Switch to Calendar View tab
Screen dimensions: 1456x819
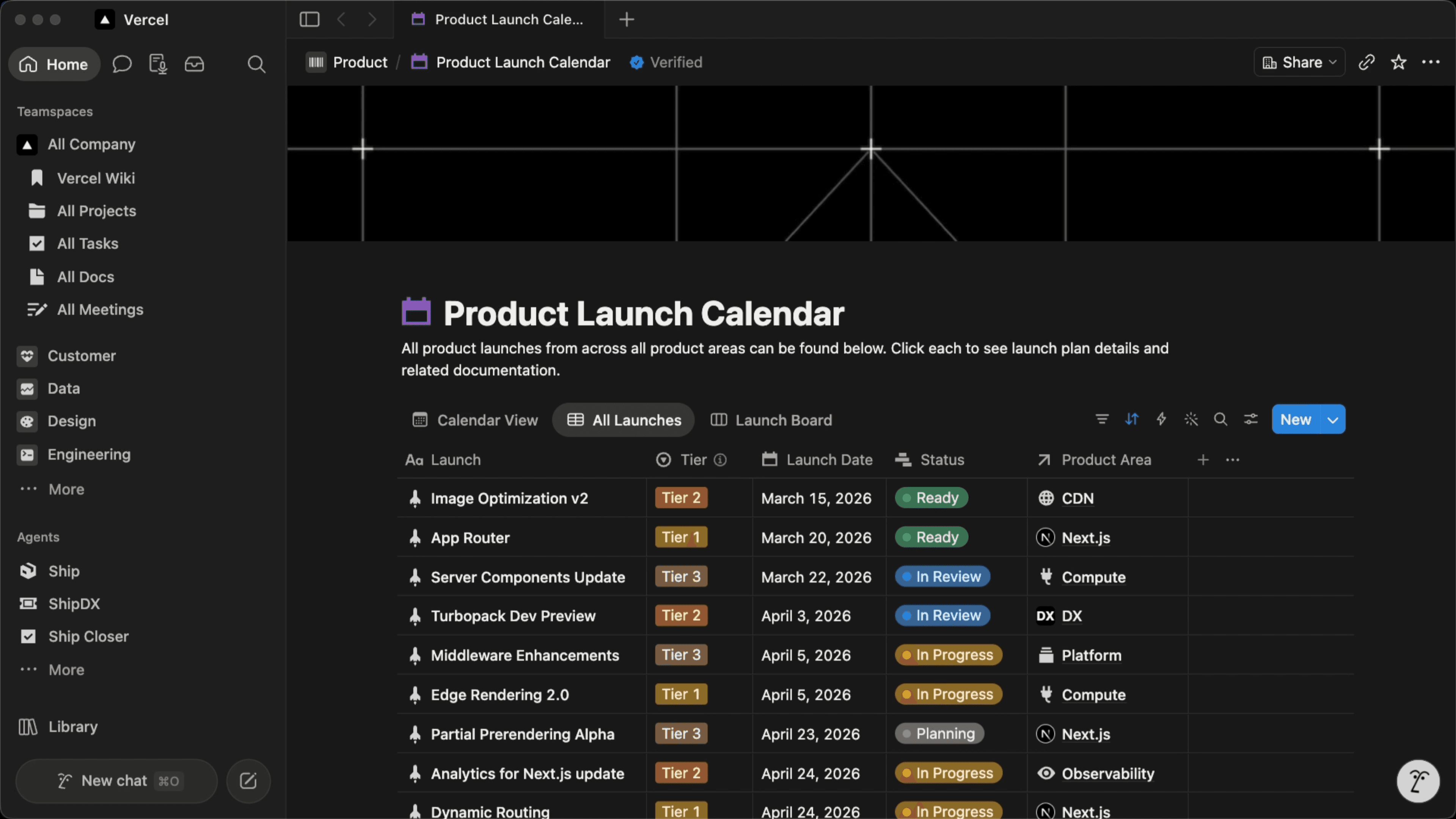pos(475,420)
